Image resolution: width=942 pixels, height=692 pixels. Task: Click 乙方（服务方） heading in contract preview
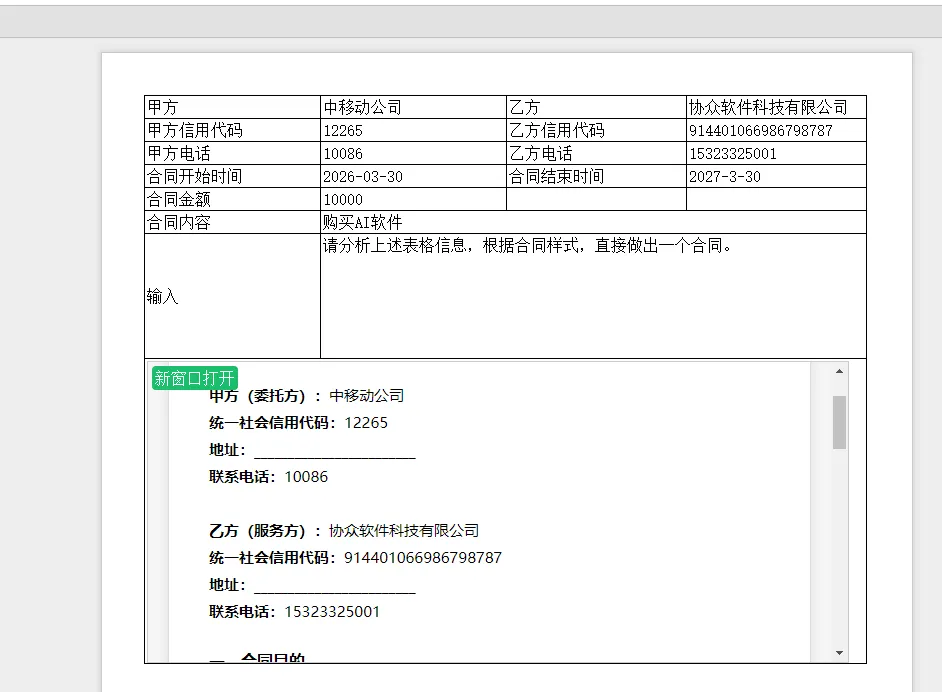tap(344, 531)
